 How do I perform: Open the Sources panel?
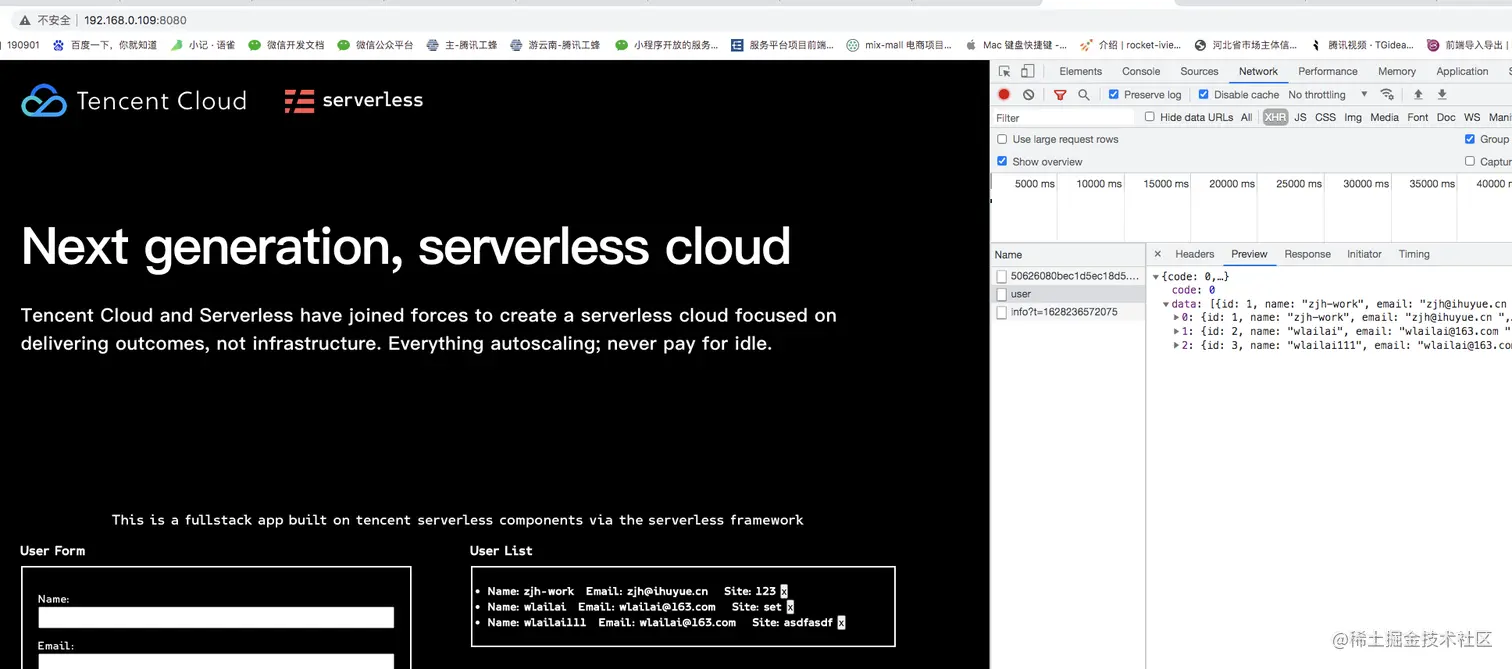(x=1199, y=72)
